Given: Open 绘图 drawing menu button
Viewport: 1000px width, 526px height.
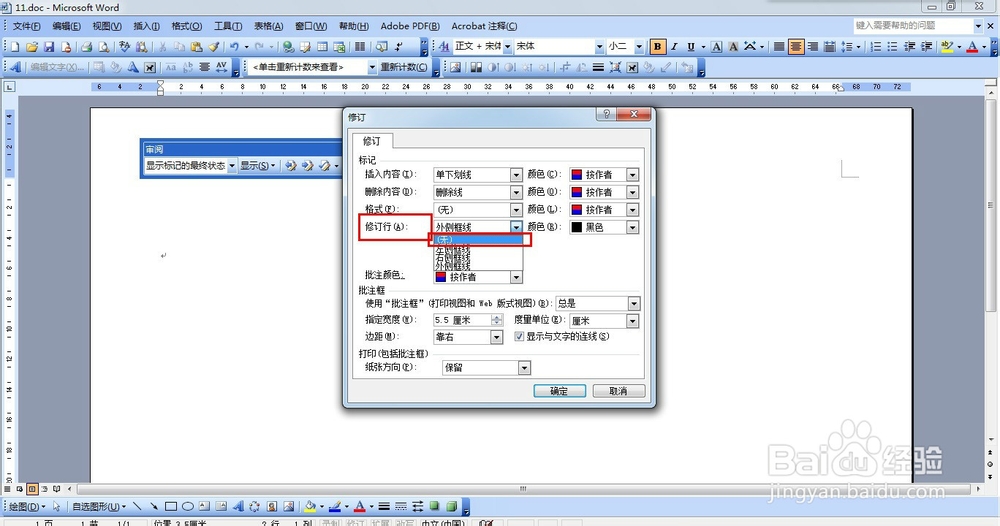Looking at the screenshot, I should click(27, 506).
